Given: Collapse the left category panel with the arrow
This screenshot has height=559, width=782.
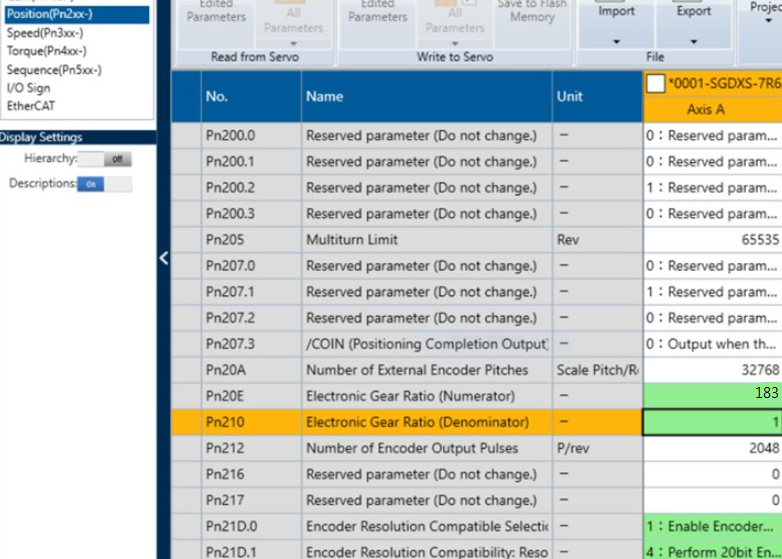Looking at the screenshot, I should 164,258.
